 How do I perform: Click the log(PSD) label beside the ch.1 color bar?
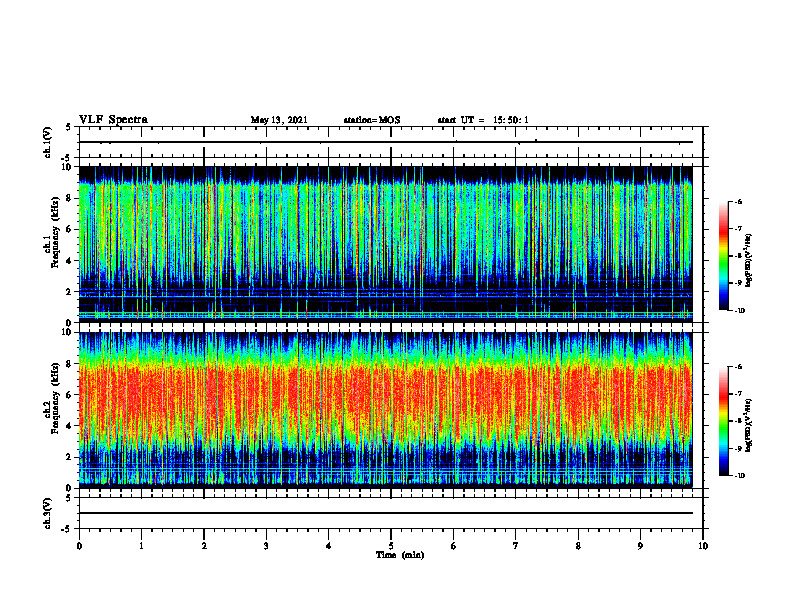tap(749, 260)
